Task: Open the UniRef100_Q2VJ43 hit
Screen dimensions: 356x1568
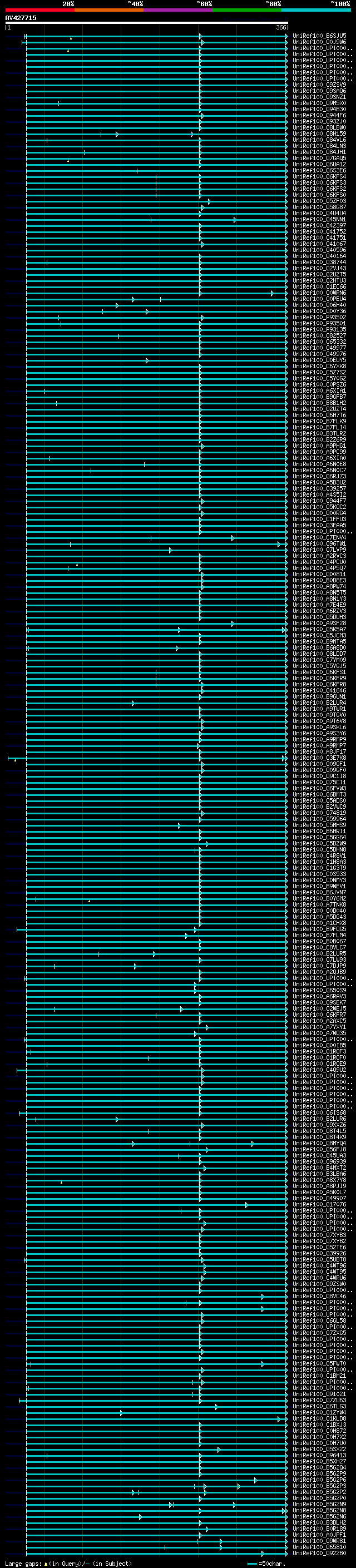Action: [319, 269]
